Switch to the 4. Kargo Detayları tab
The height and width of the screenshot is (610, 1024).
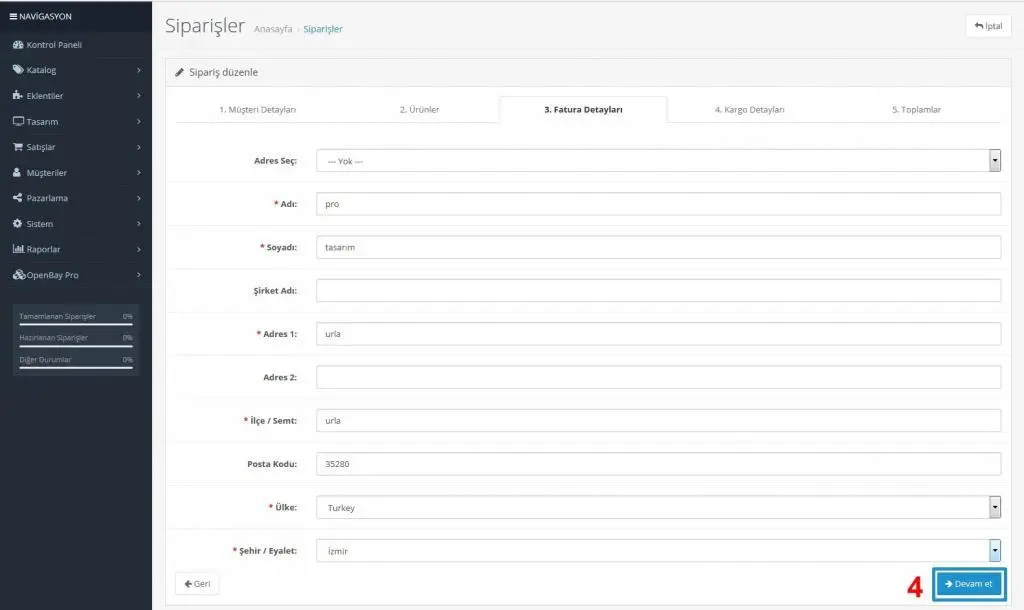750,110
